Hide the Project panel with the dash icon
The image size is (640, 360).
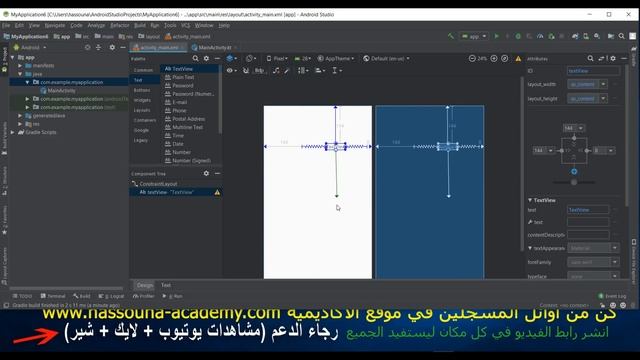[x=122, y=47]
